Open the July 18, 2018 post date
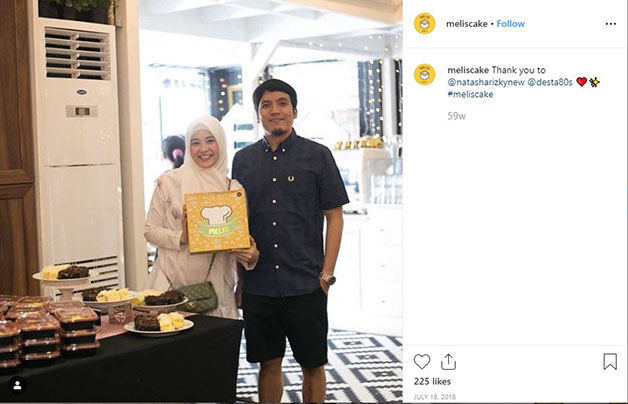 pyautogui.click(x=435, y=397)
